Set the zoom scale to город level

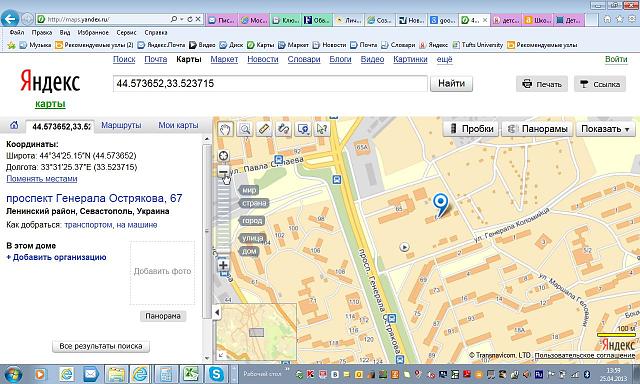tap(252, 221)
